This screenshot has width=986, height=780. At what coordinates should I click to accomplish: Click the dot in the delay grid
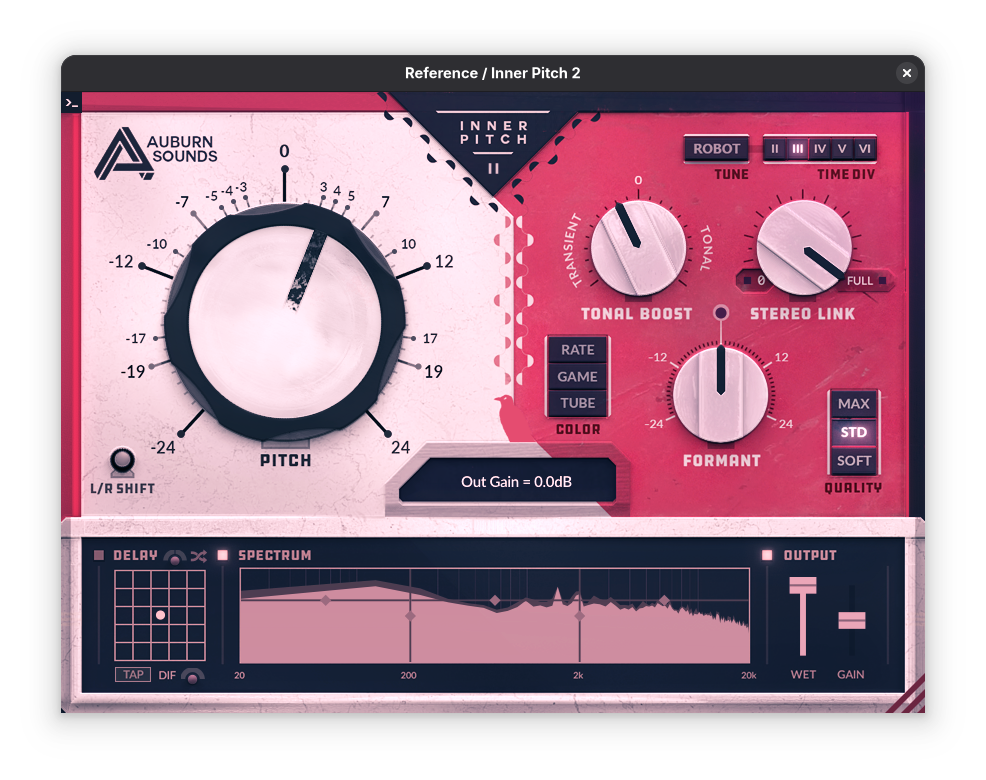(x=160, y=615)
